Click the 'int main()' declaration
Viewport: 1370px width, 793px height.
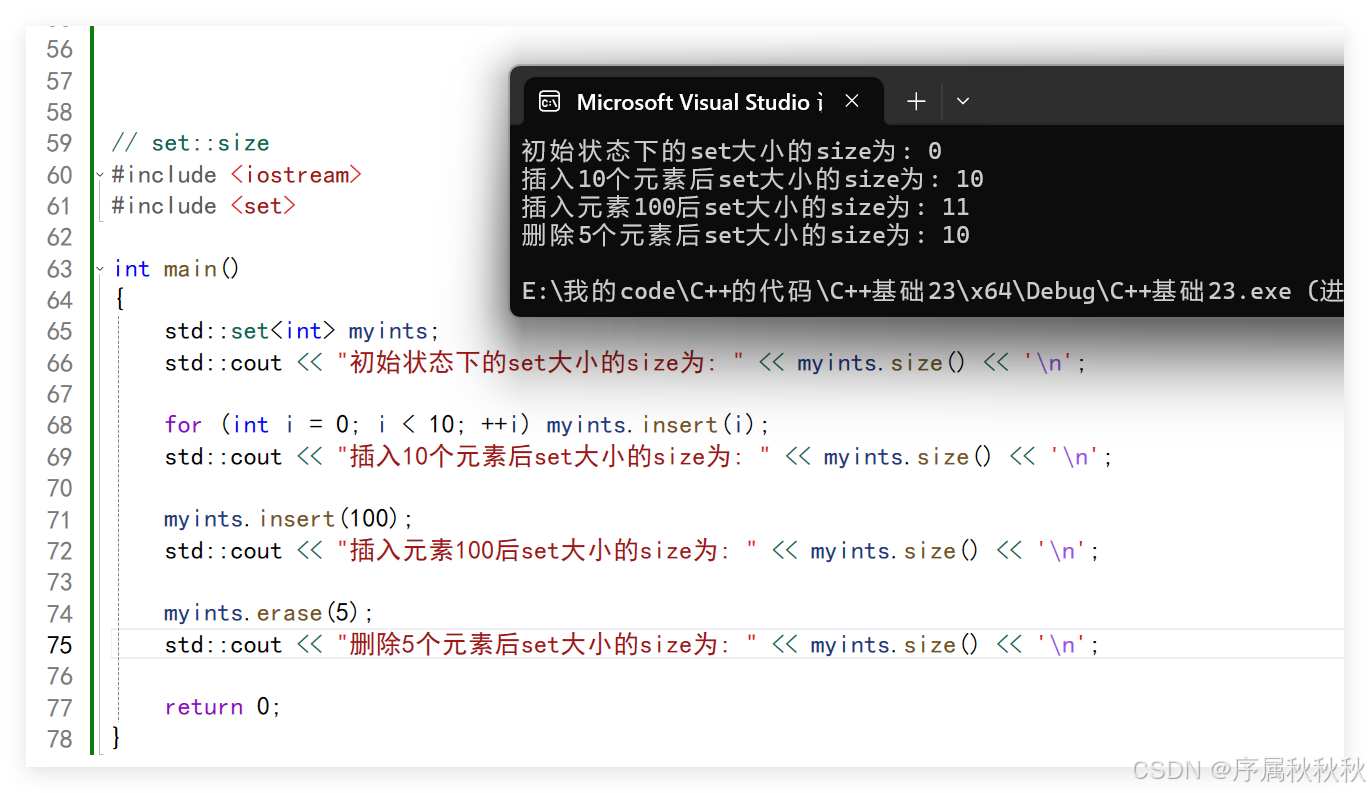pyautogui.click(x=176, y=269)
